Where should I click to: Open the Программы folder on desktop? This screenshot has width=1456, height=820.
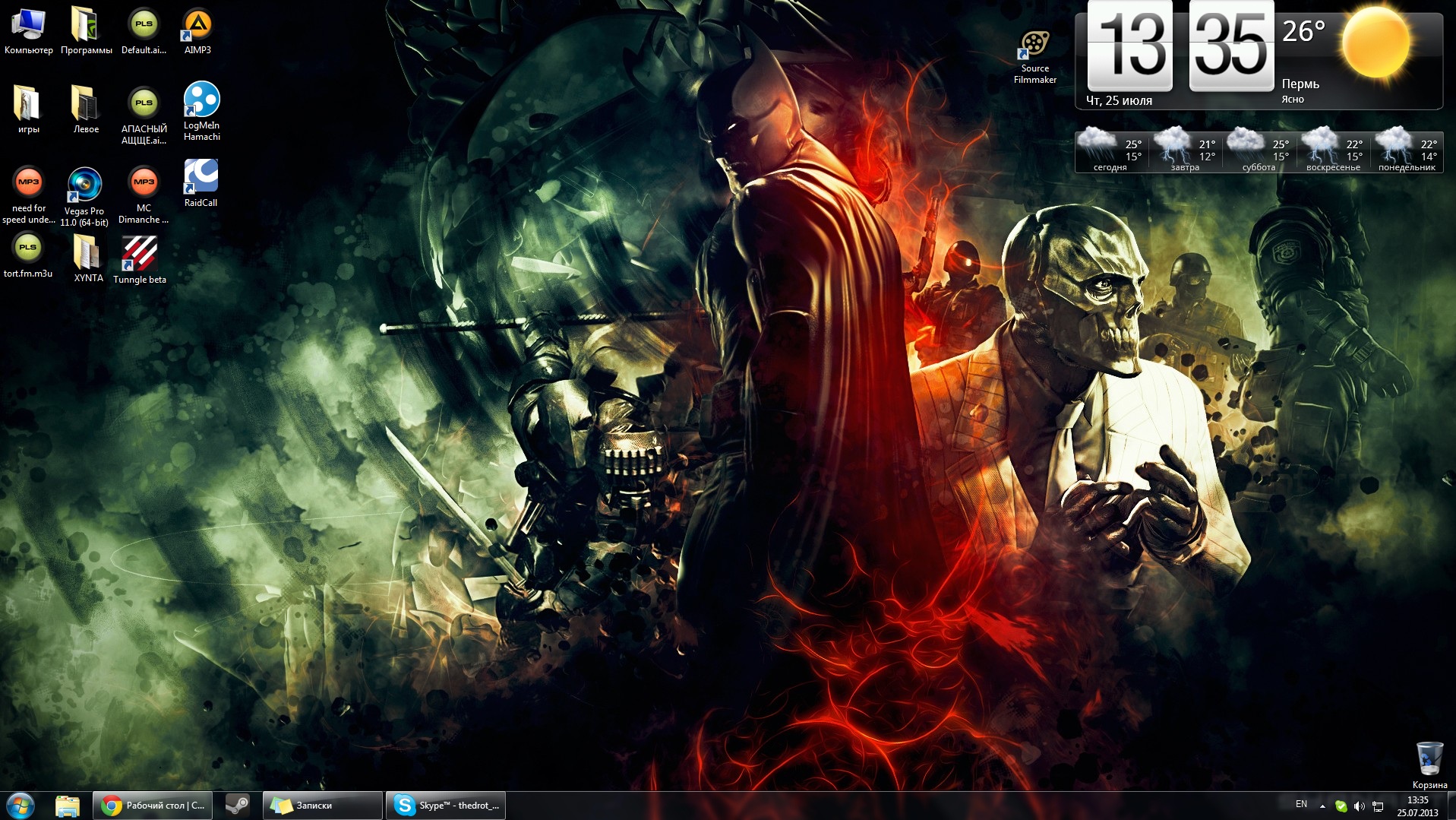[86, 31]
